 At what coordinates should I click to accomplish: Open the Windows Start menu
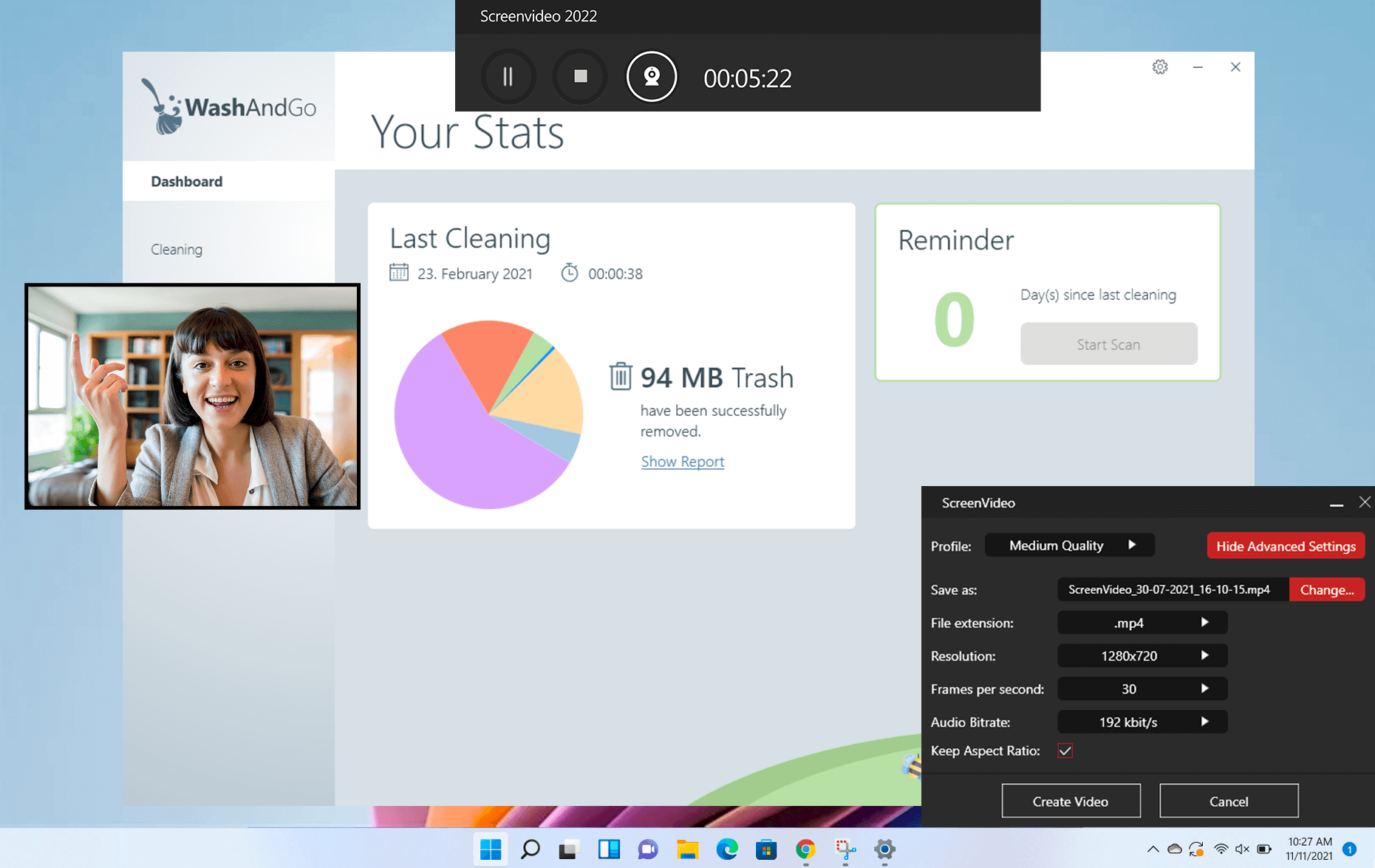(490, 850)
